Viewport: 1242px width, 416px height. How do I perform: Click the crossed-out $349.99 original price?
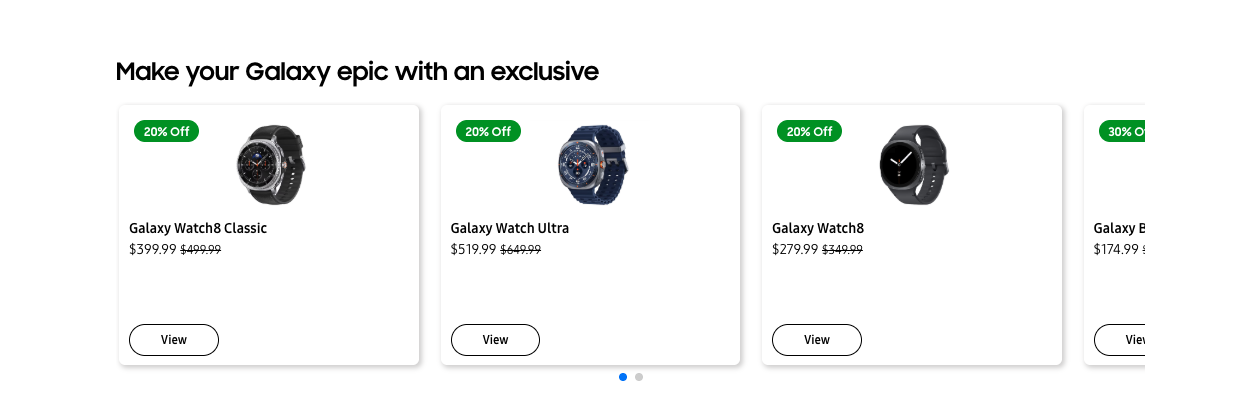tap(842, 250)
